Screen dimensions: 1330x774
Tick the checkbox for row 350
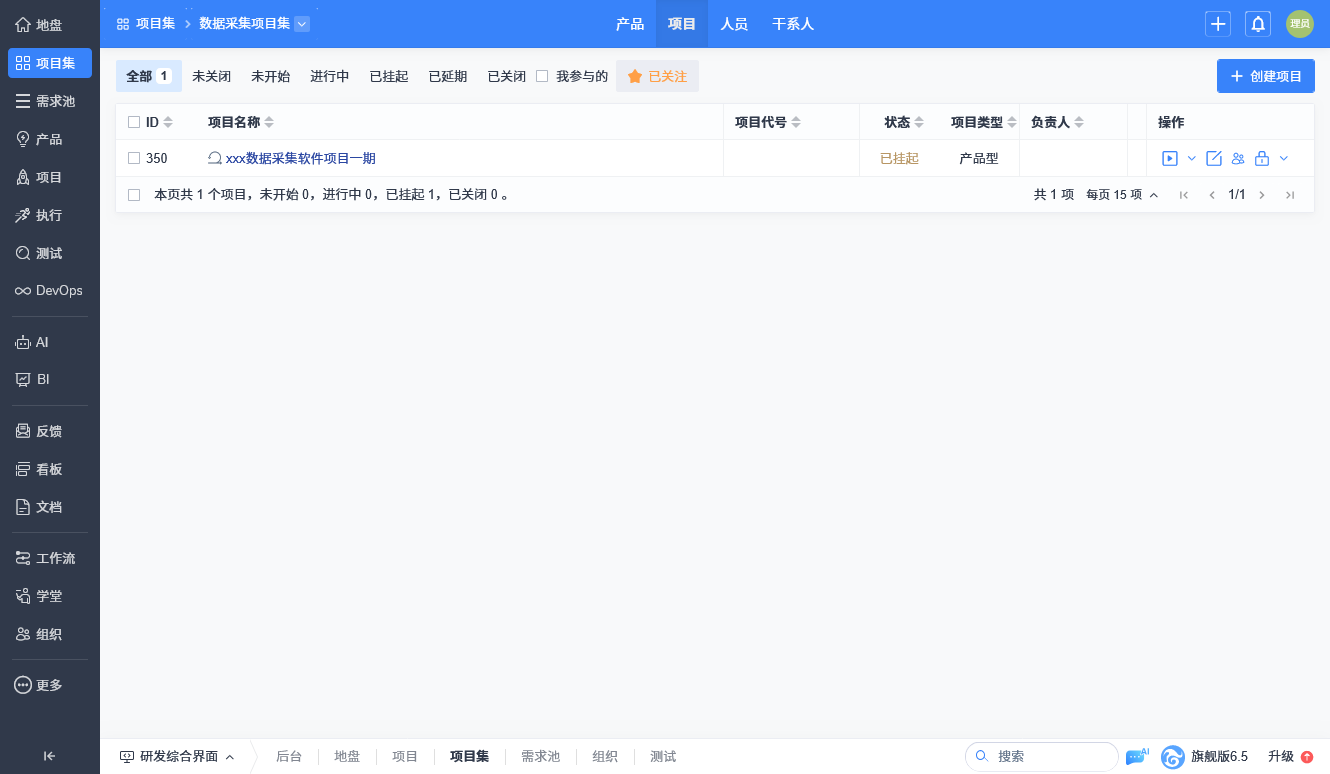click(x=134, y=158)
